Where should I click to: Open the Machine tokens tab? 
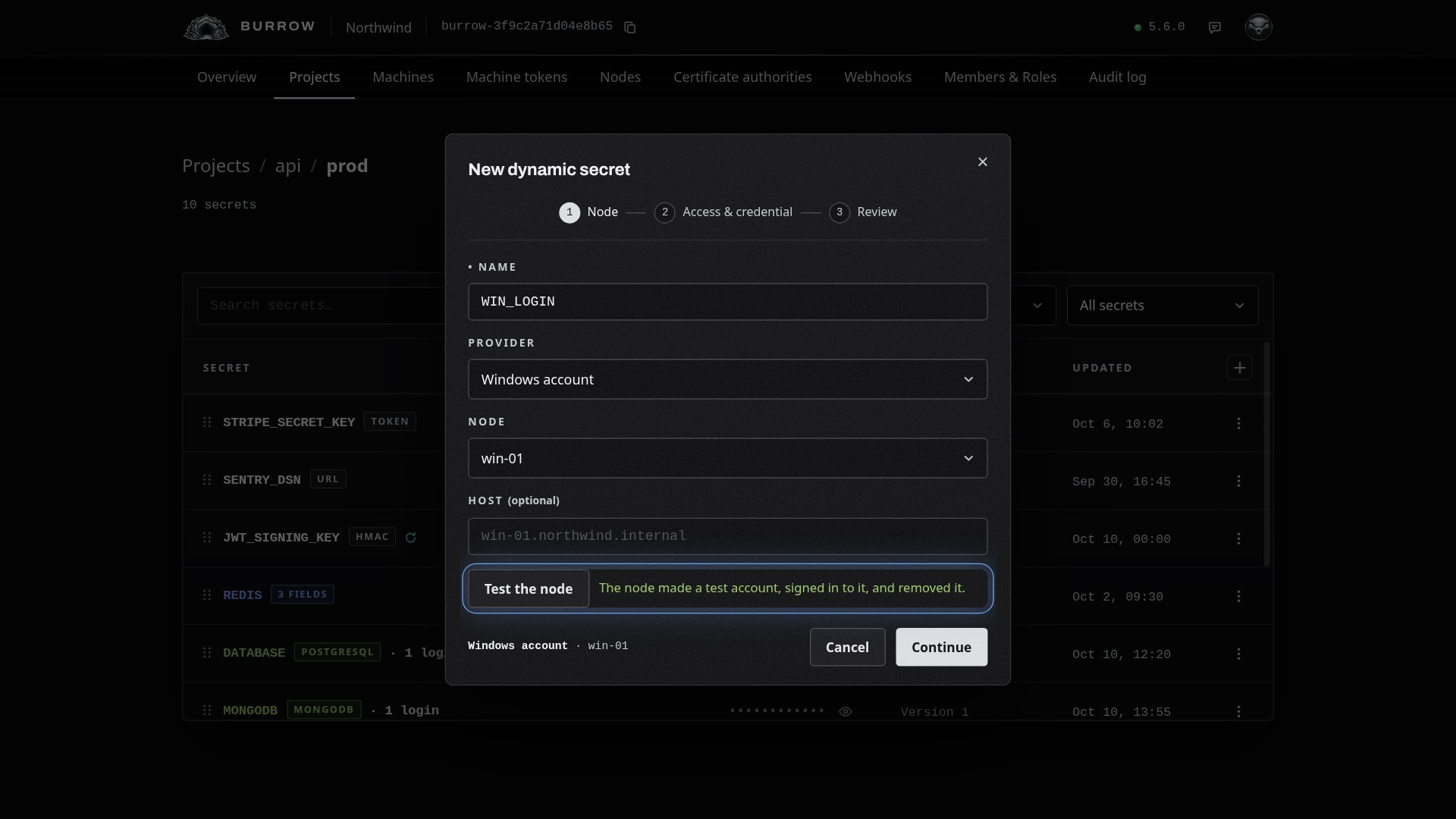[516, 77]
